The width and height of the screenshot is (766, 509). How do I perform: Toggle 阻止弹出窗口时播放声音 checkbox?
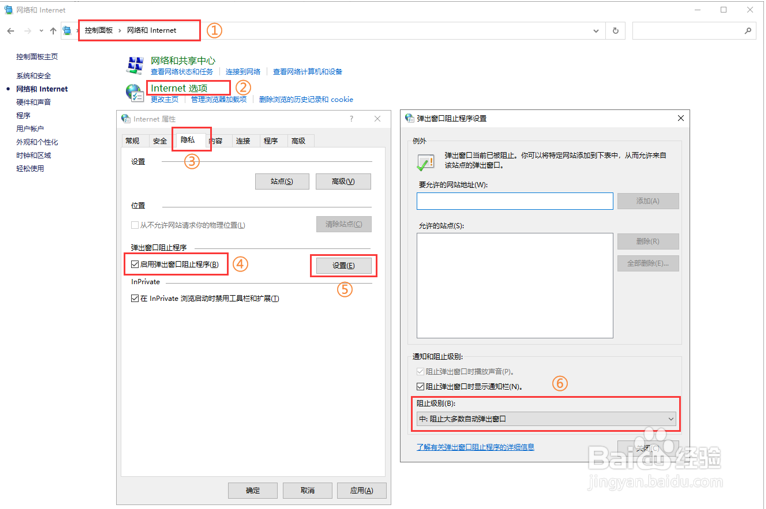(420, 371)
